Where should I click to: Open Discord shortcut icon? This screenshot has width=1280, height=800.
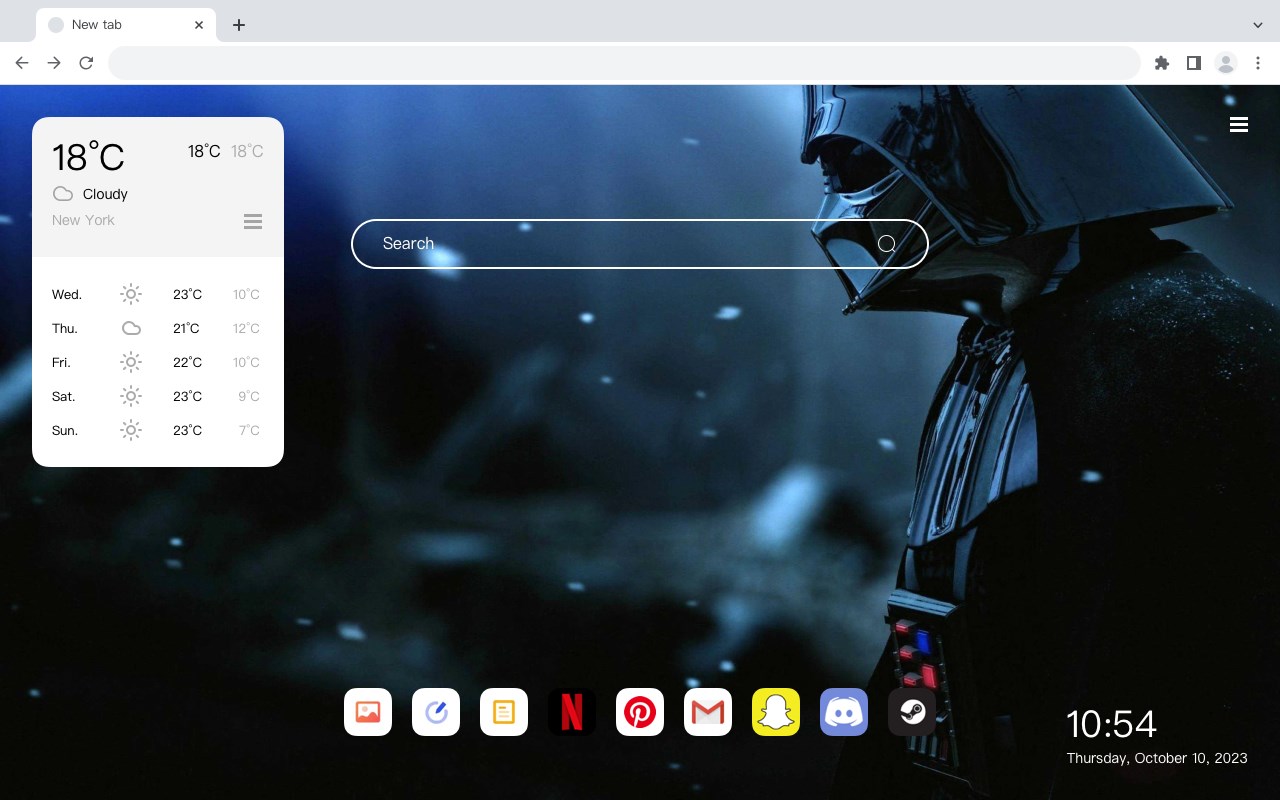[x=844, y=712]
